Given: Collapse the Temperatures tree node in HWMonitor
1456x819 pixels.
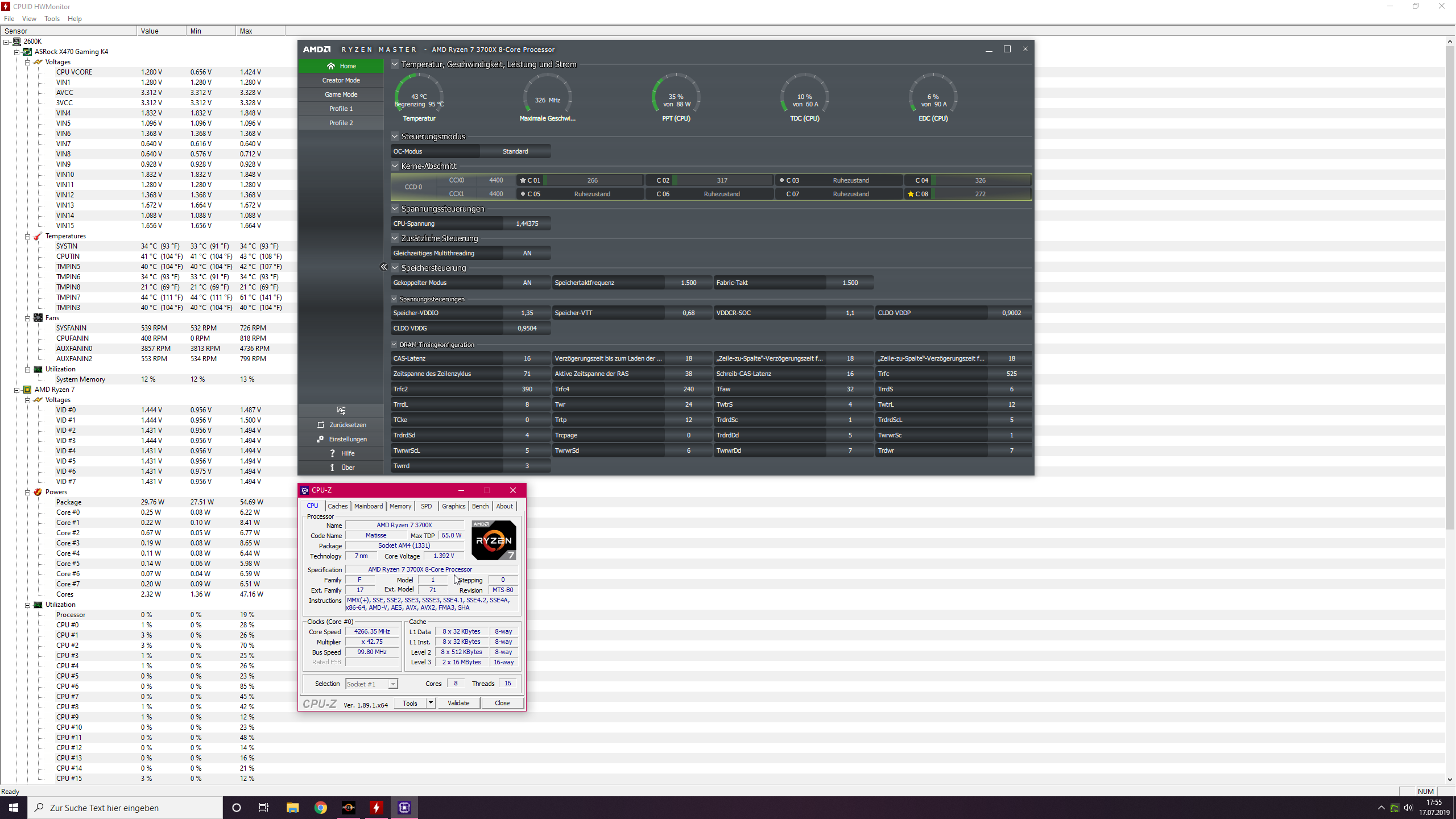Looking at the screenshot, I should [27, 236].
